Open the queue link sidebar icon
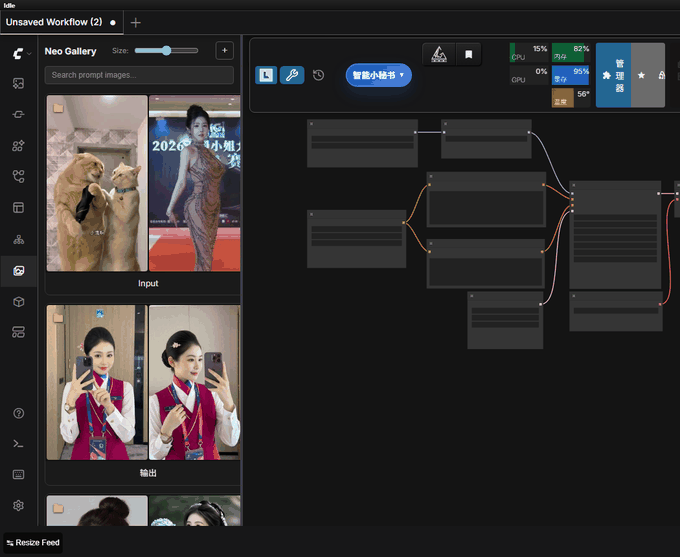Image resolution: width=680 pixels, height=557 pixels. 18,115
